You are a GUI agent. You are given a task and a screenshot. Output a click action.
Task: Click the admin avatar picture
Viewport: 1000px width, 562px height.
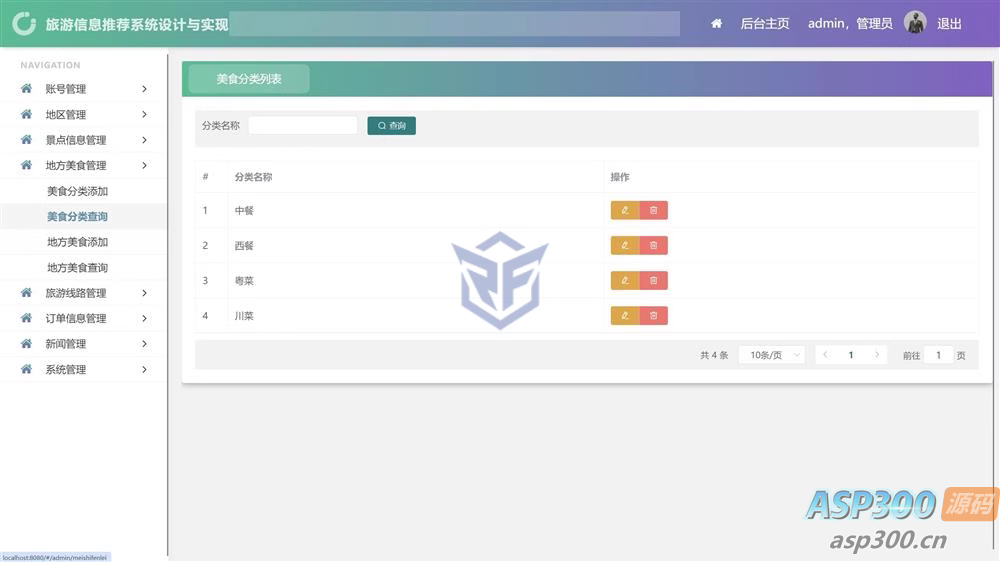(x=915, y=23)
